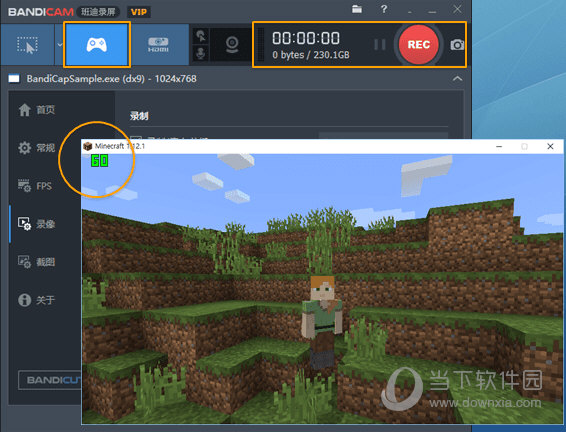Click the BANDICUT promo button

[50, 380]
